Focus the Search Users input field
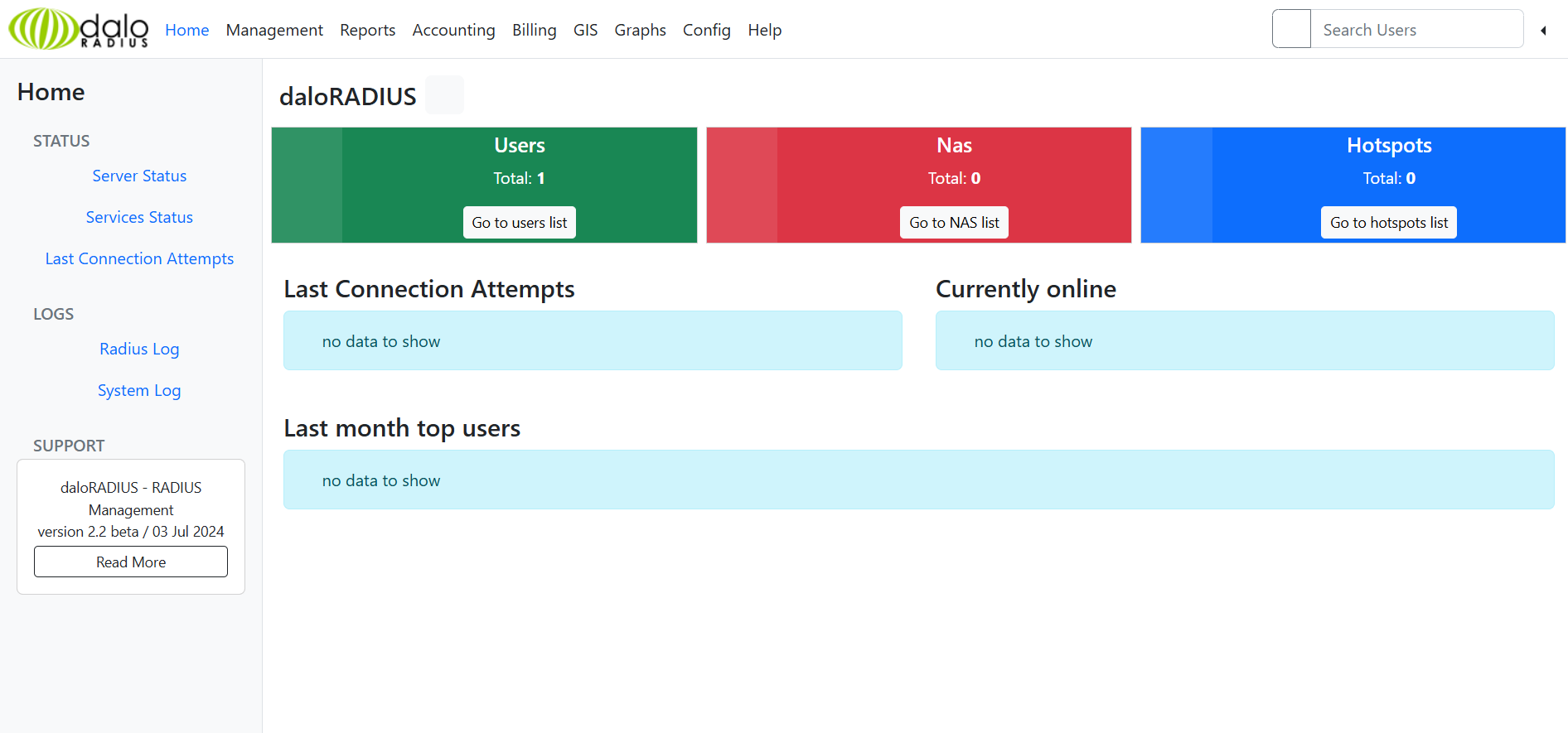1568x733 pixels. 1416,29
